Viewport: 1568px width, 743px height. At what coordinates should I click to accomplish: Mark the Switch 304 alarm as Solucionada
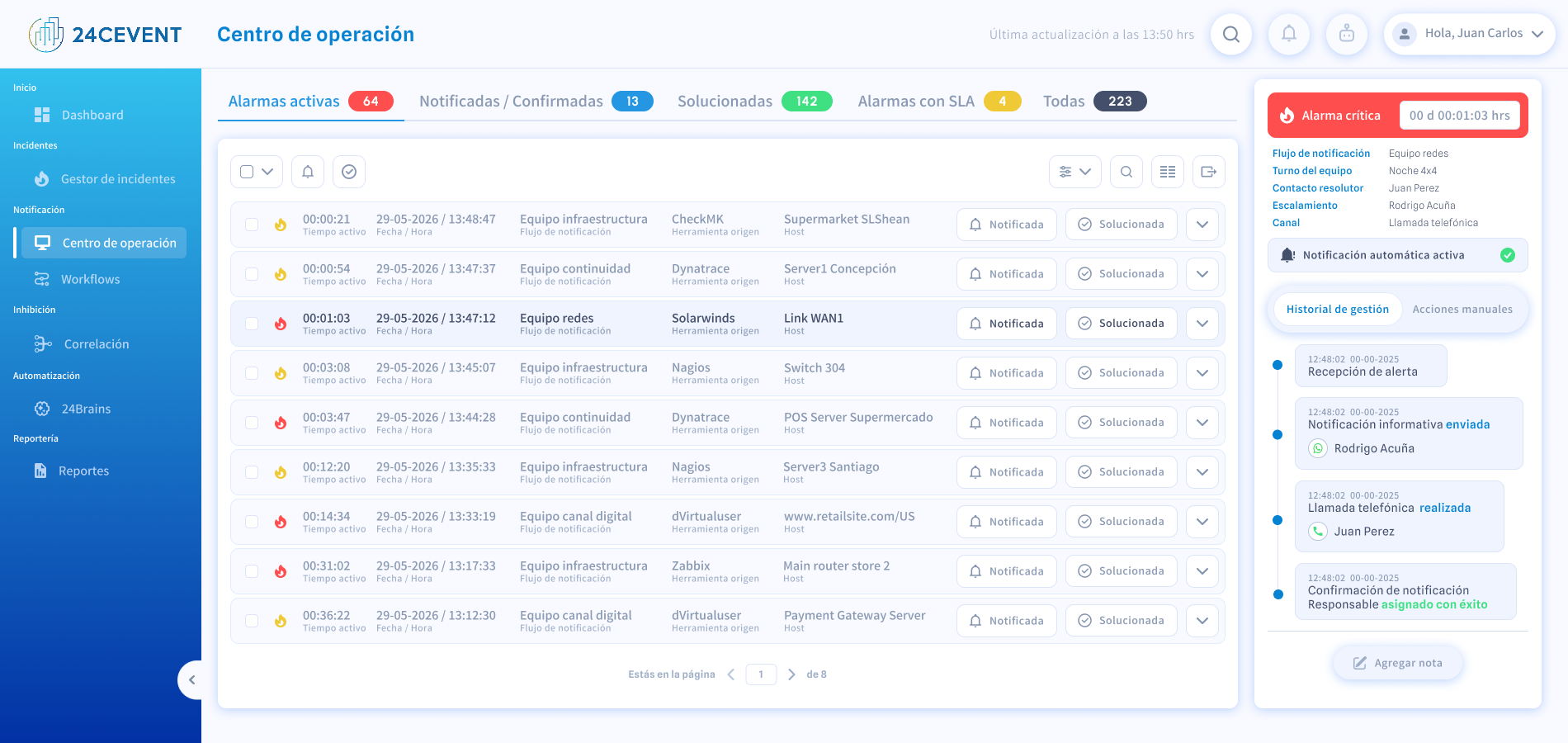(x=1121, y=373)
